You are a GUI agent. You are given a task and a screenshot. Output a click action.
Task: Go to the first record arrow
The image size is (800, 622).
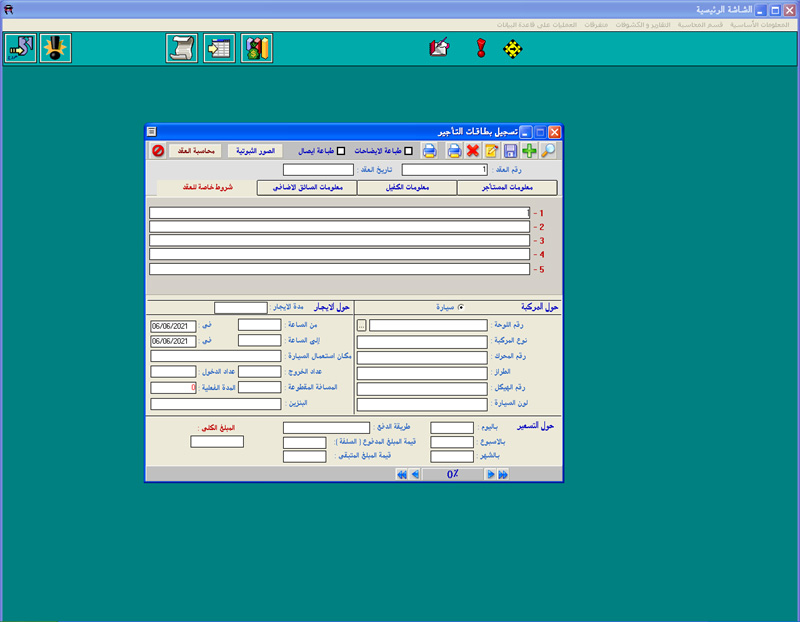click(x=402, y=475)
